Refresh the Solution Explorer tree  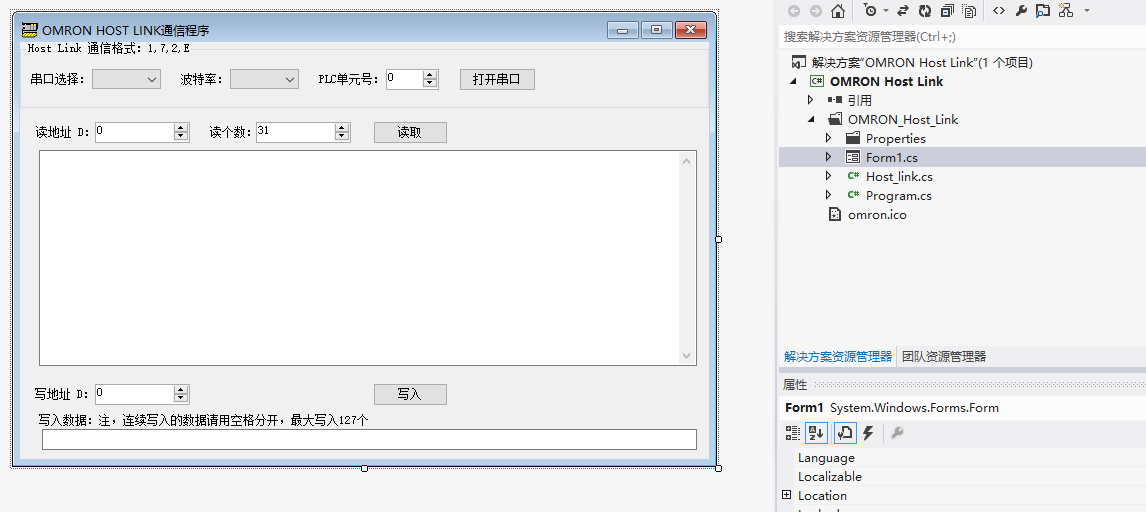[x=925, y=11]
